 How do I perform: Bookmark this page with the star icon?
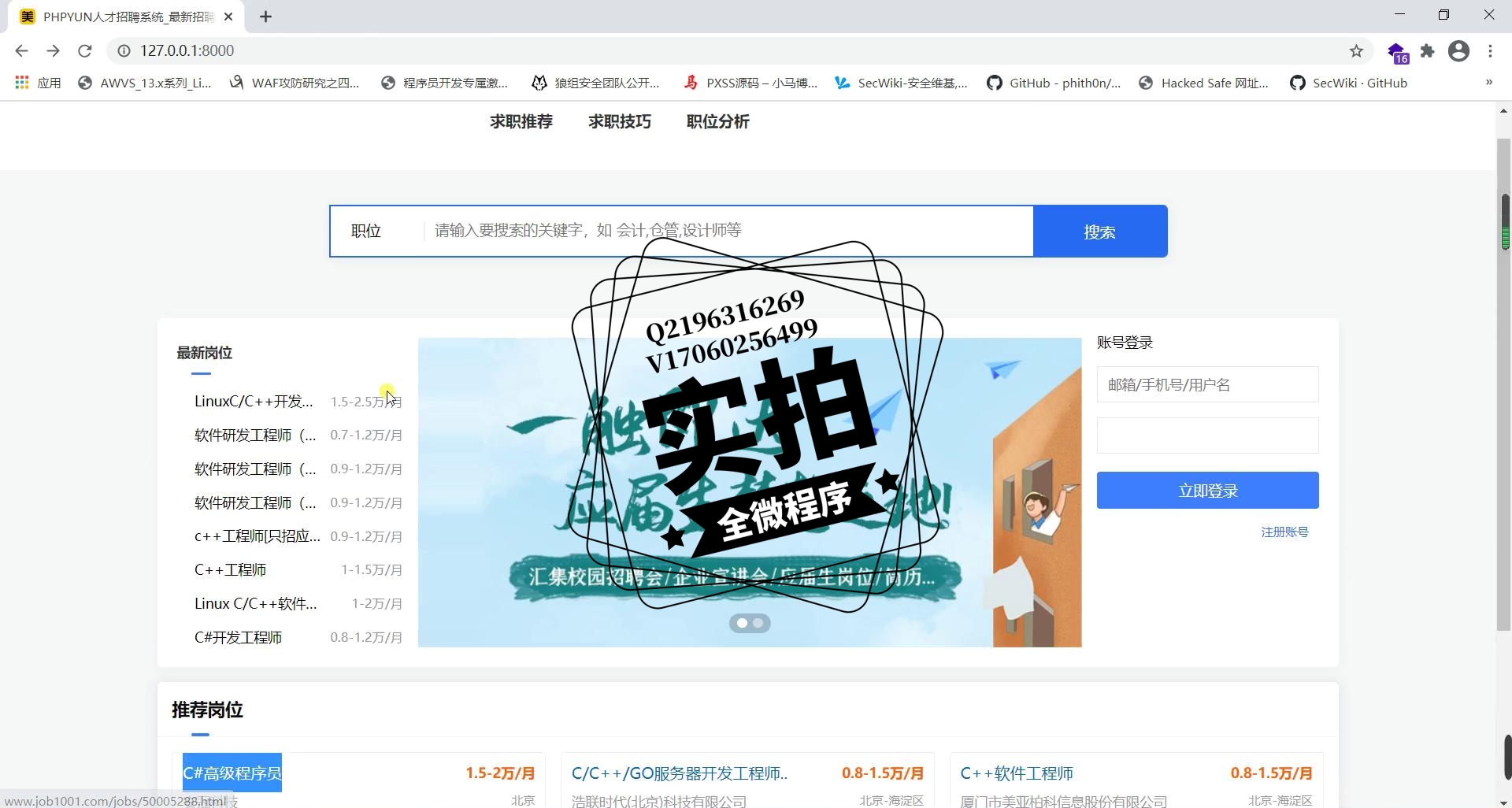[1356, 51]
